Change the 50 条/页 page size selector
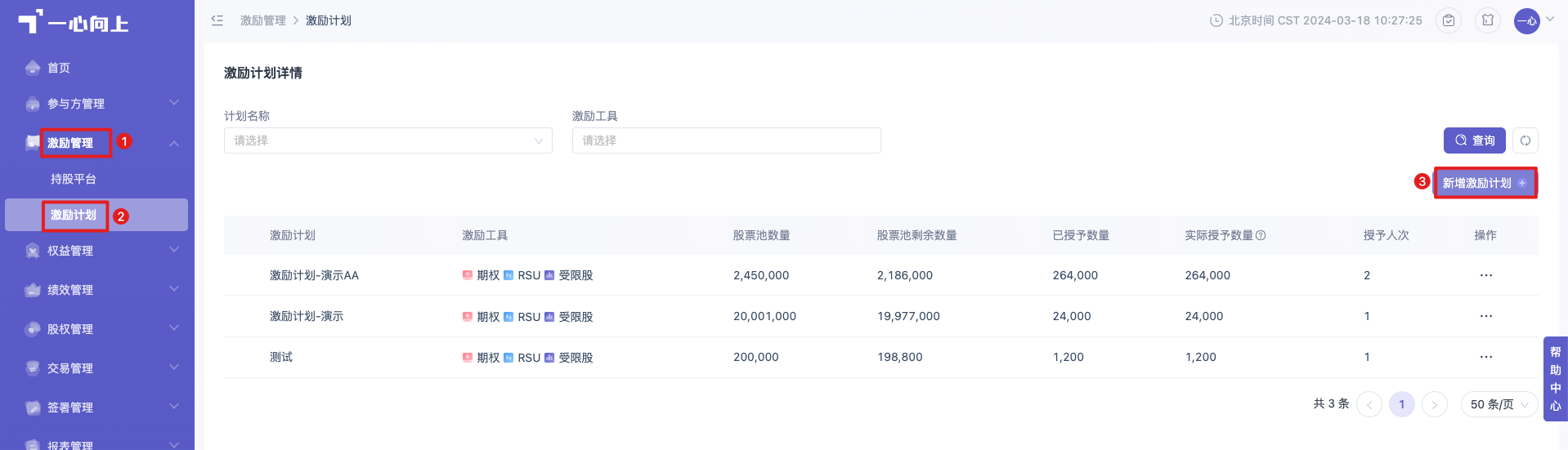Viewport: 1568px width, 450px height. (1499, 404)
